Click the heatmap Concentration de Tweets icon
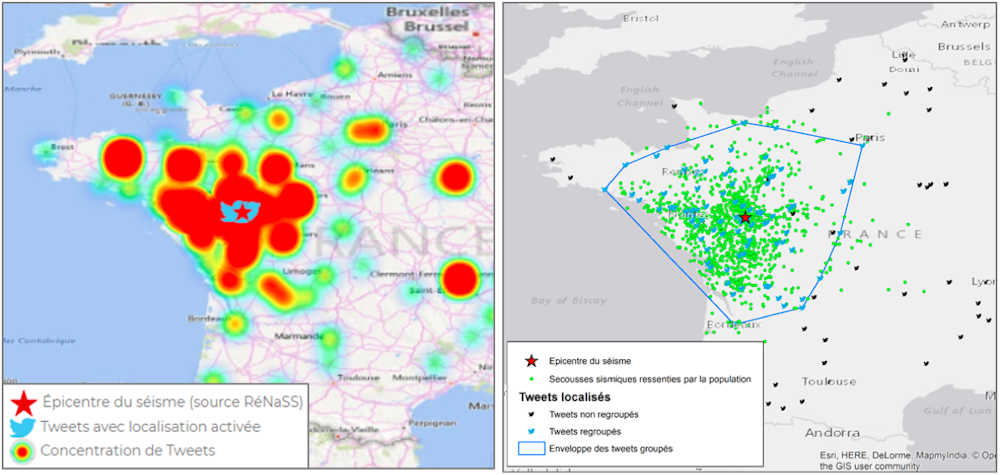 click(x=23, y=451)
